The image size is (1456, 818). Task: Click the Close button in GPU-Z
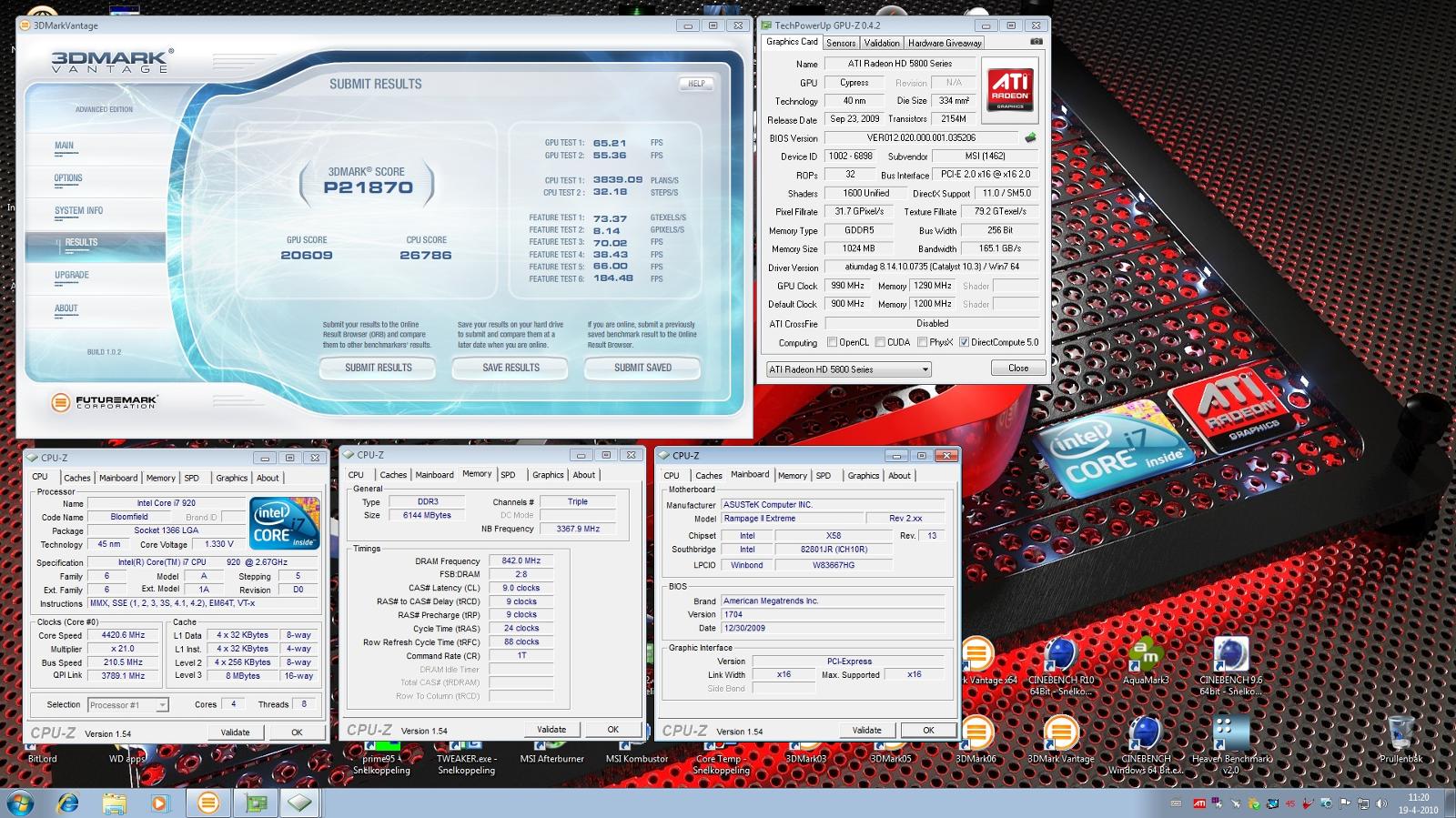(1018, 368)
